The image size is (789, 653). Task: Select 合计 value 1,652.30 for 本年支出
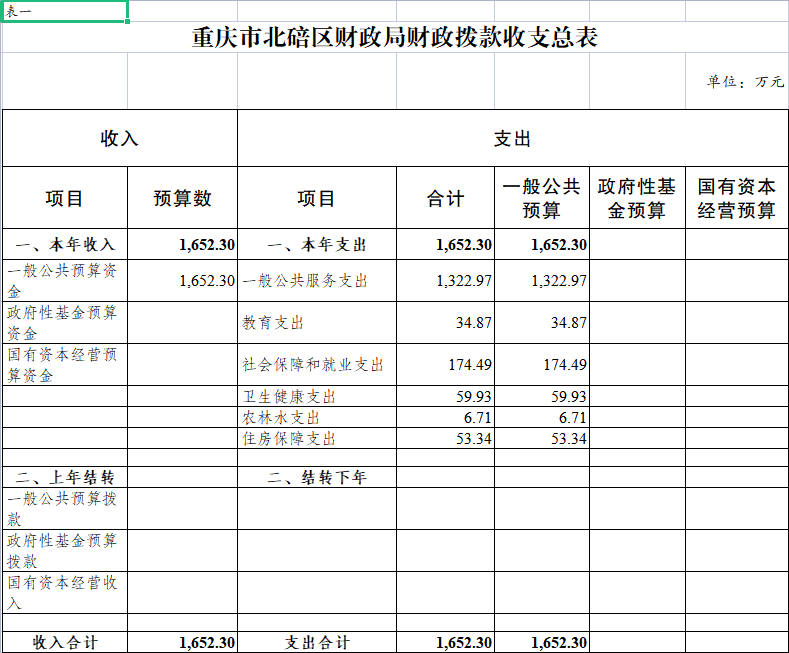446,244
